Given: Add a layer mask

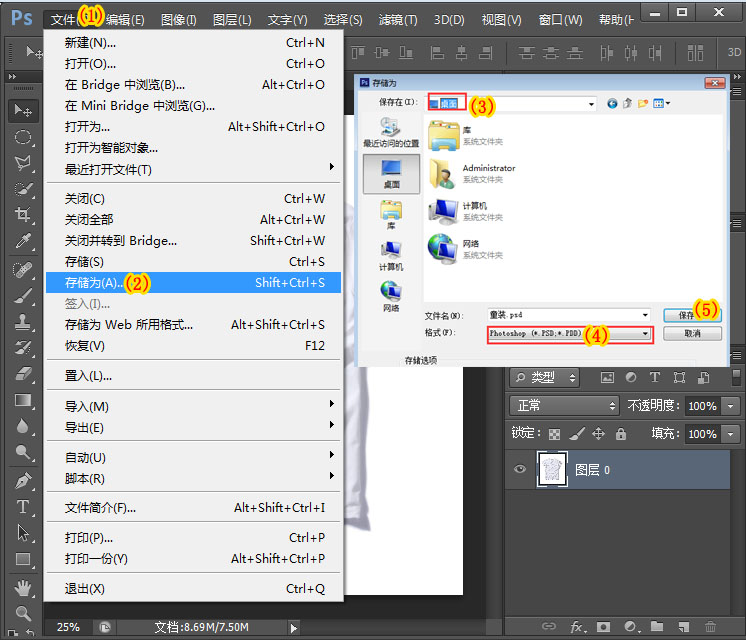Looking at the screenshot, I should click(x=603, y=627).
